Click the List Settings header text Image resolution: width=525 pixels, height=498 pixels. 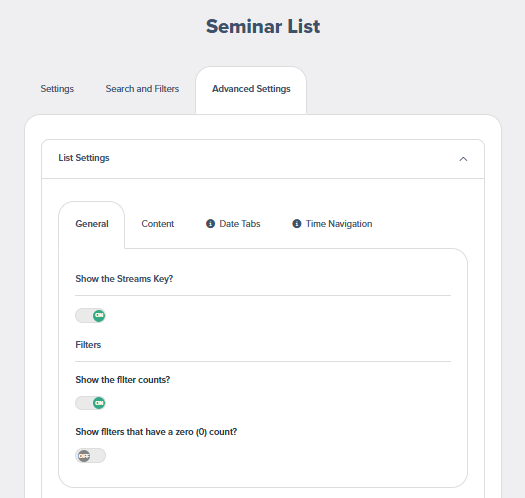[84, 158]
